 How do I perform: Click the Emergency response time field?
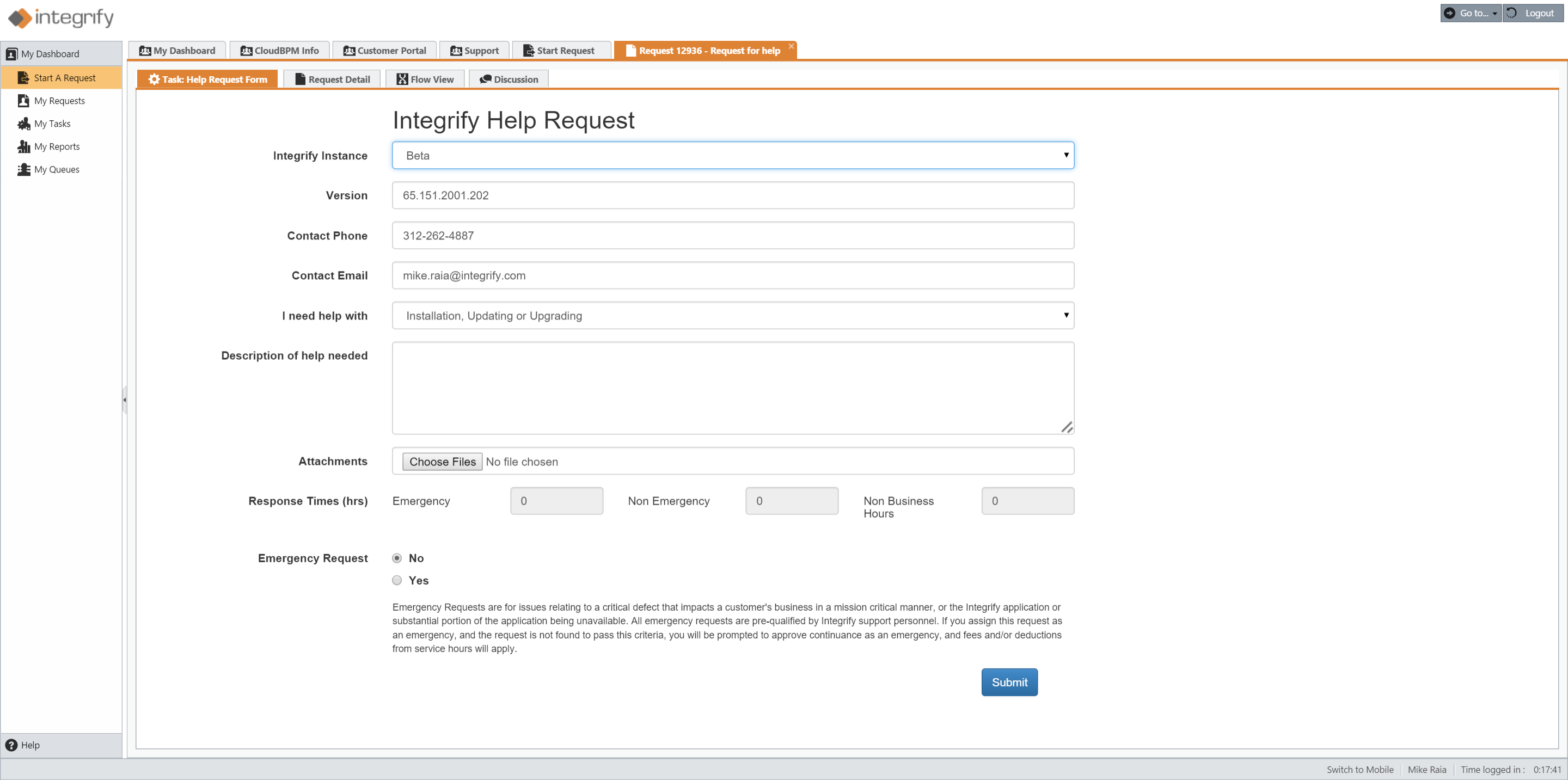click(x=556, y=501)
